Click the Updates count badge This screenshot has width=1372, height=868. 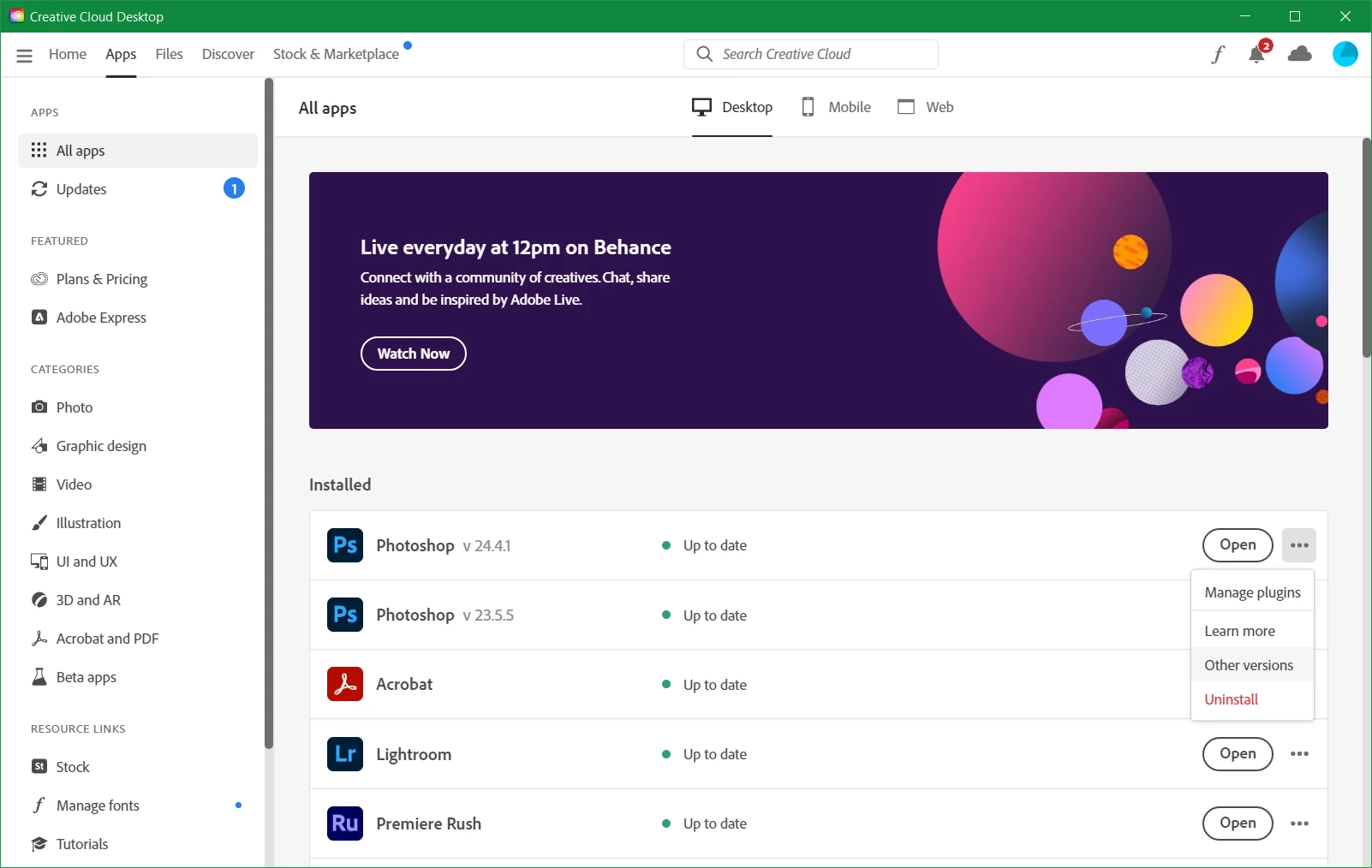[234, 188]
